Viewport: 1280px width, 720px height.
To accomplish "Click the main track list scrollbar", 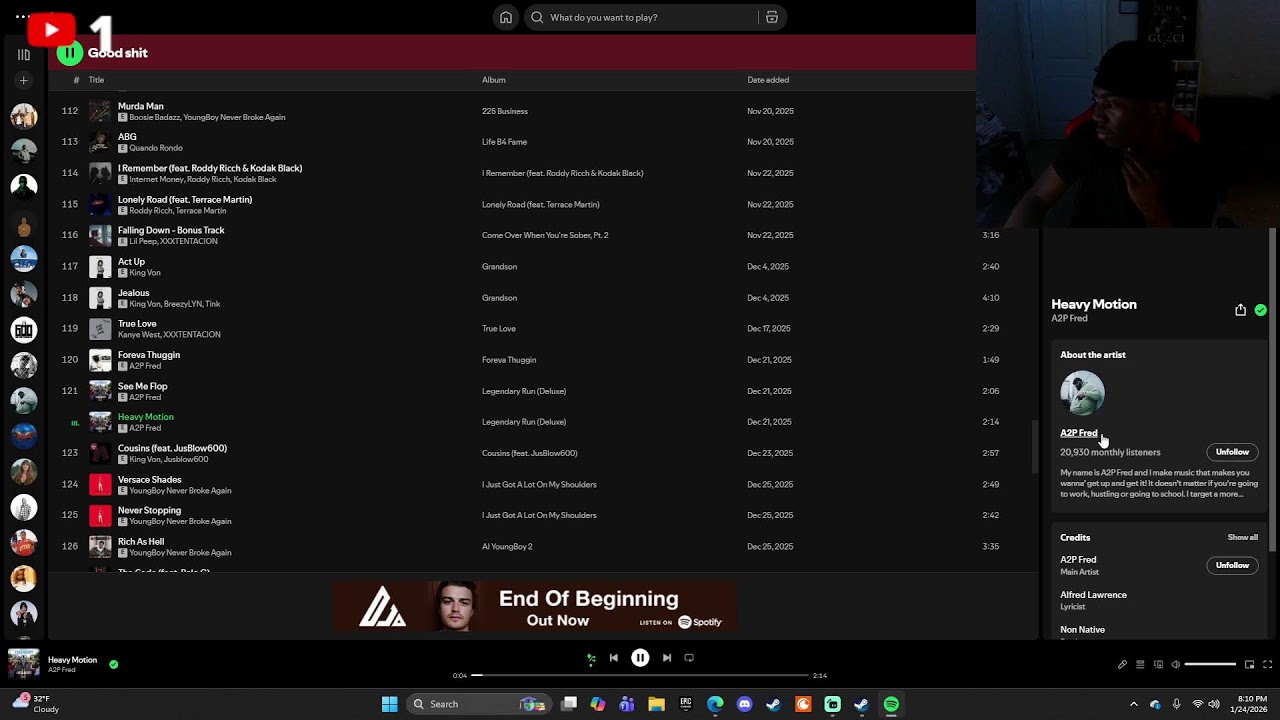I will click(1034, 447).
